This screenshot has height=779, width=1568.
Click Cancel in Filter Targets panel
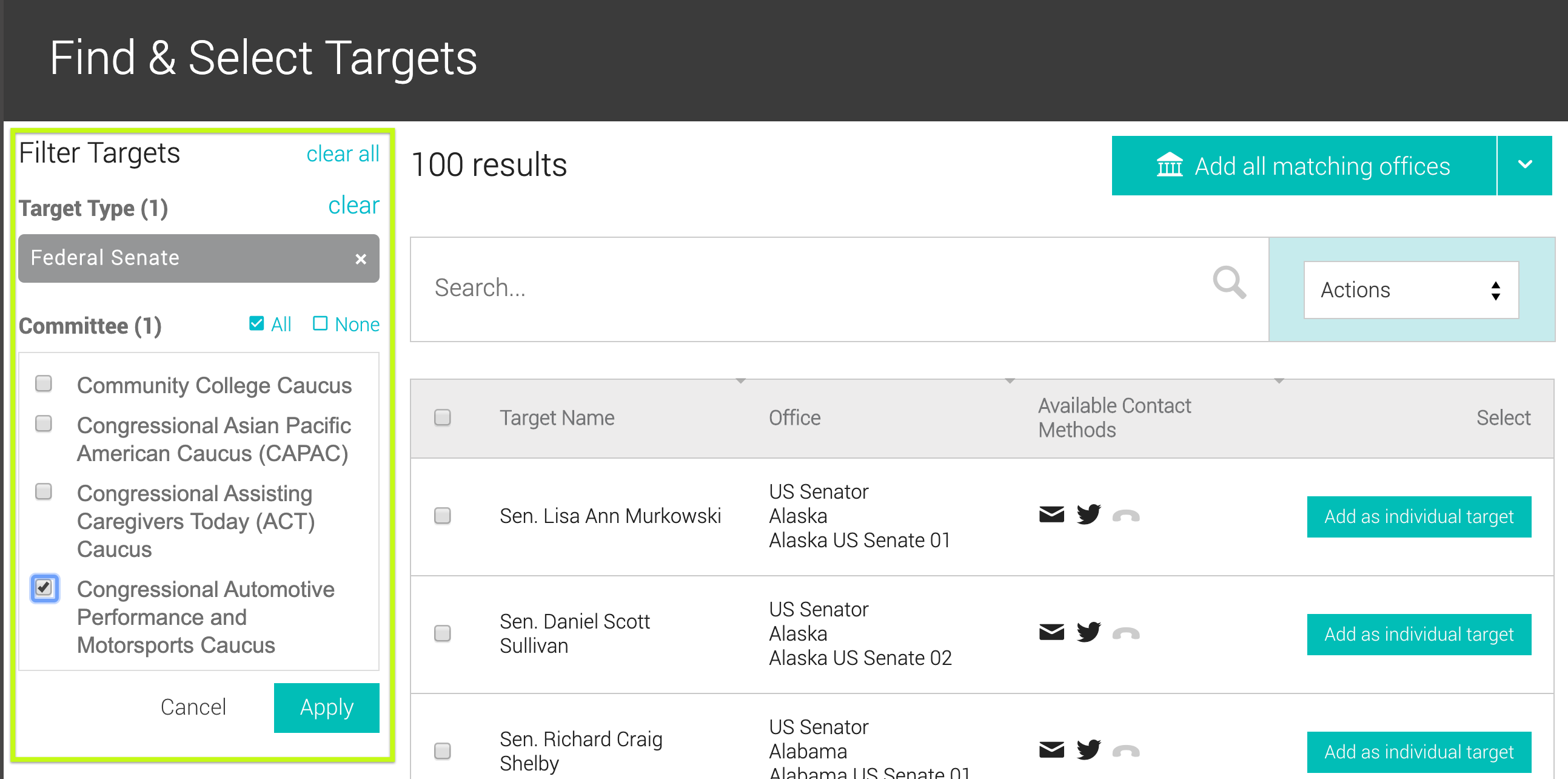193,707
